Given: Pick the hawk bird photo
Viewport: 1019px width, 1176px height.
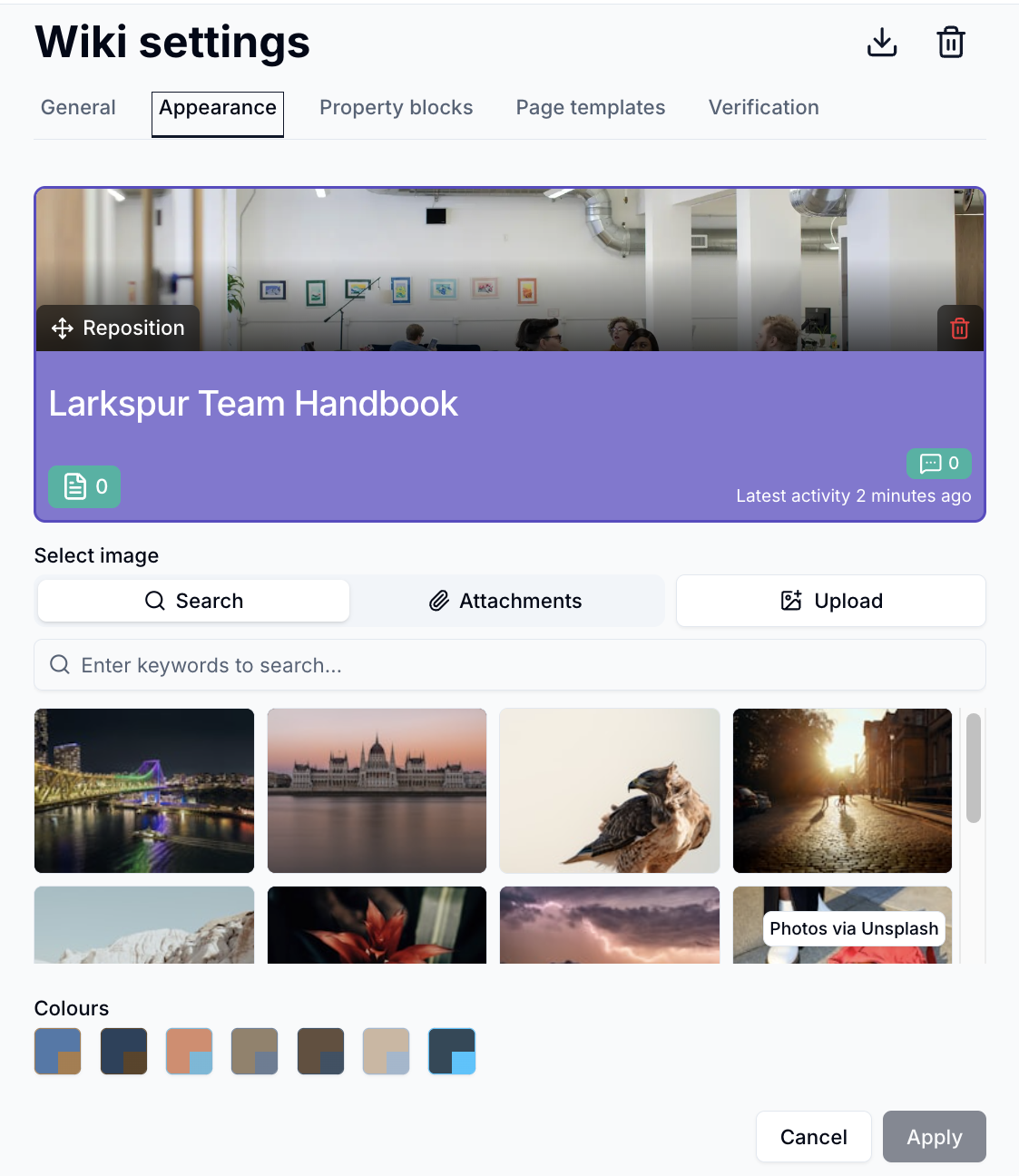Looking at the screenshot, I should 610,790.
